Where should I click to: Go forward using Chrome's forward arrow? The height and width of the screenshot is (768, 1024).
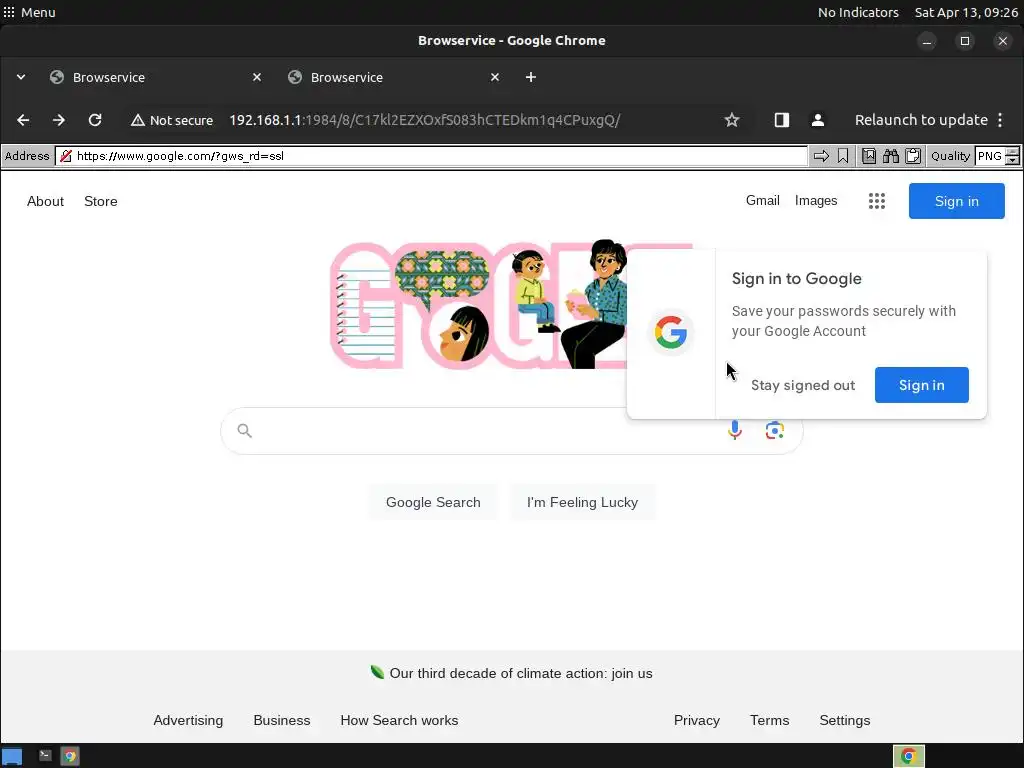59,120
